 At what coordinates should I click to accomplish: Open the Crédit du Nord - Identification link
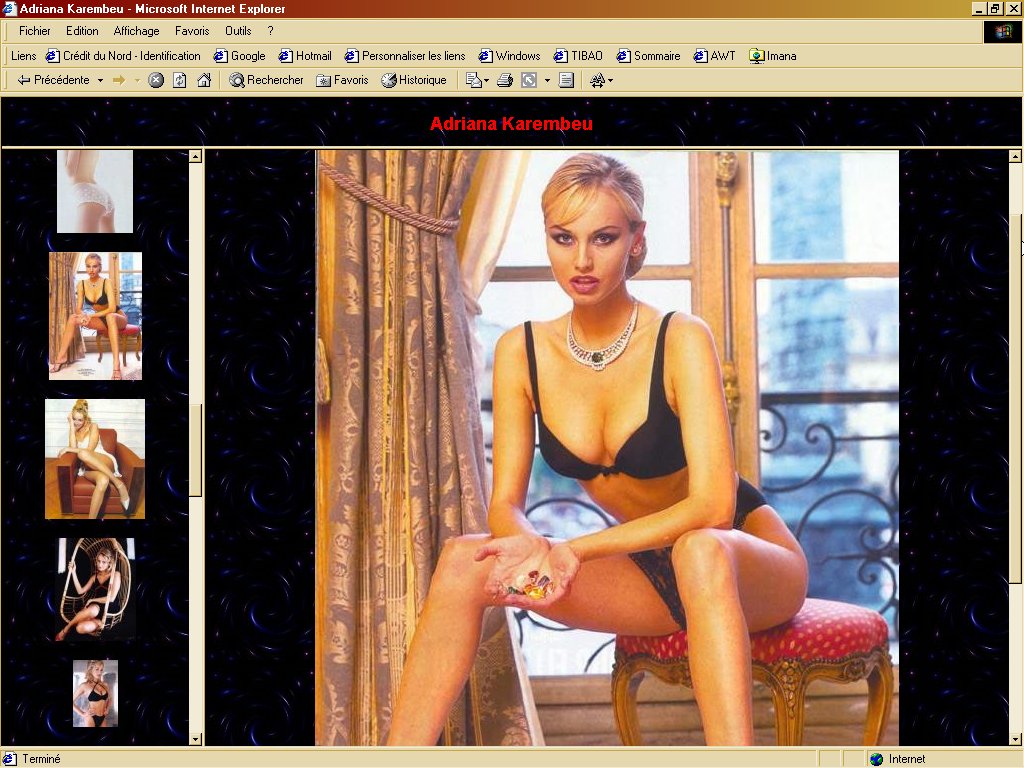[123, 56]
